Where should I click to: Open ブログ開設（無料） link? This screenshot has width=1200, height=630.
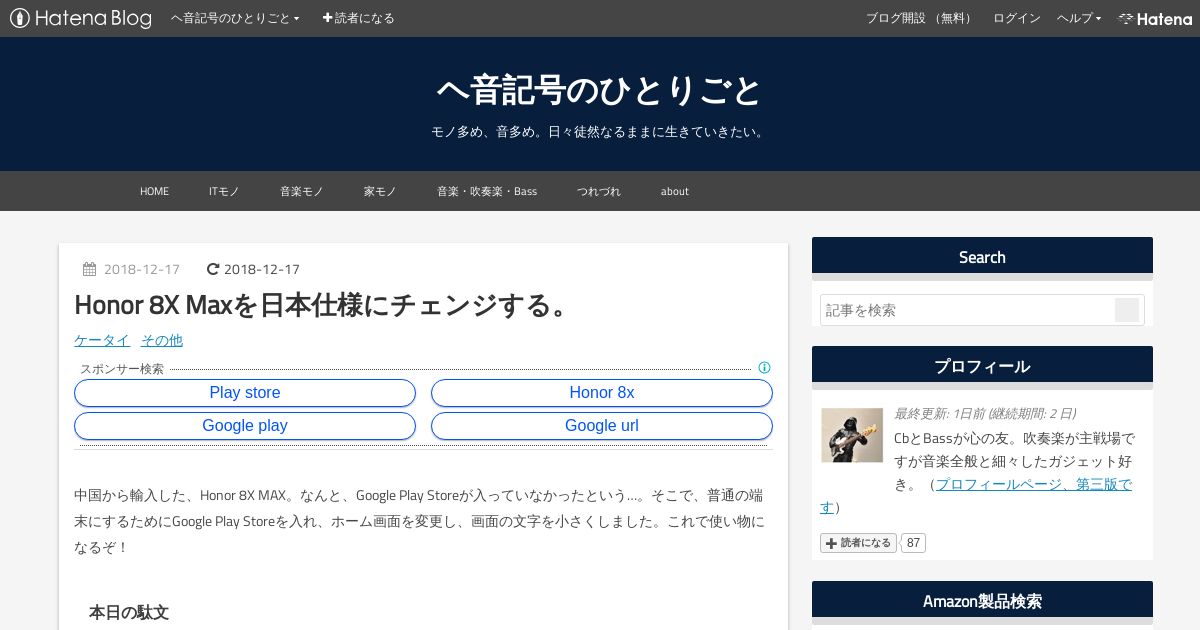click(x=920, y=18)
